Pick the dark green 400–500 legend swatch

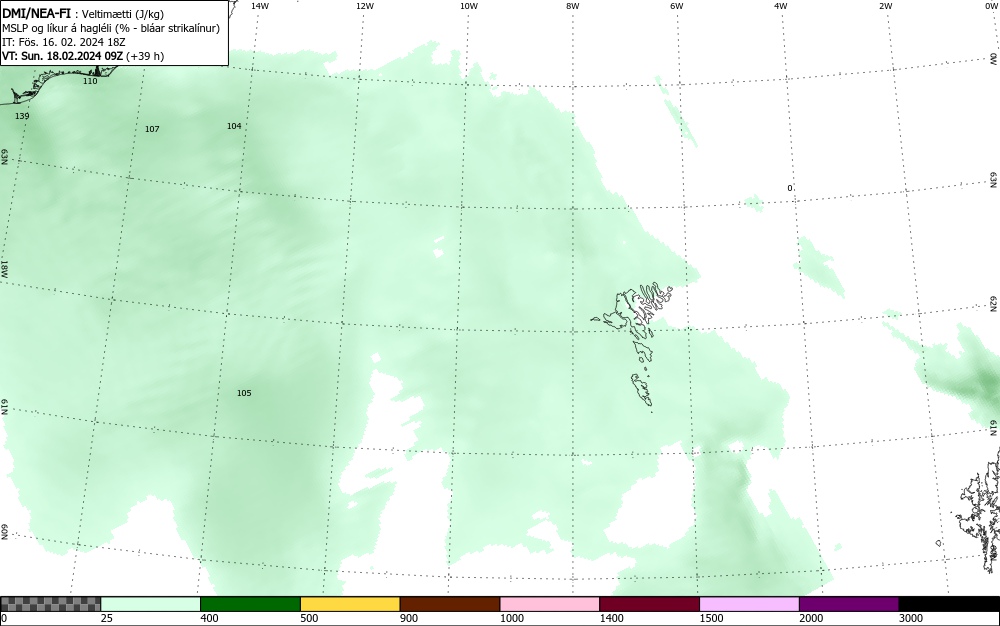tap(250, 604)
